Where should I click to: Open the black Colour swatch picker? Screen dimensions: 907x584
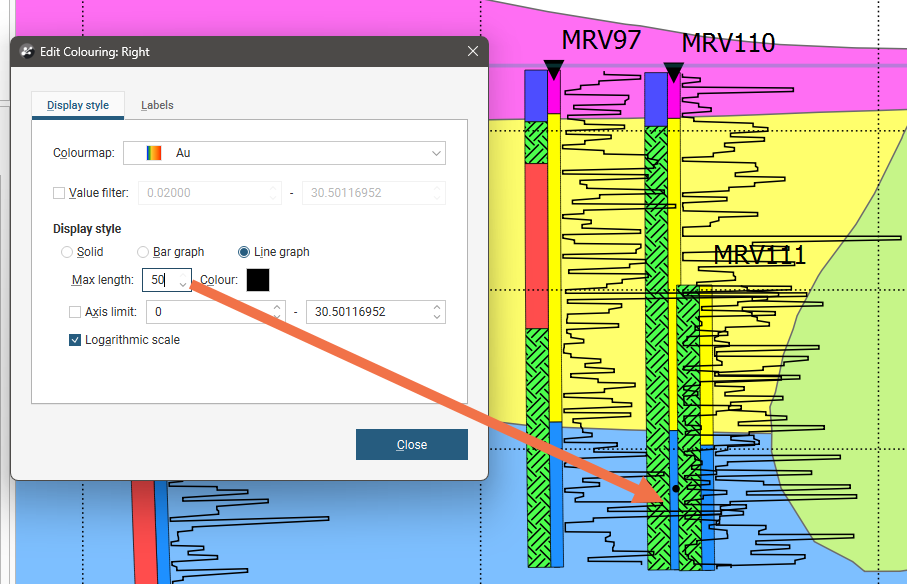pos(258,280)
